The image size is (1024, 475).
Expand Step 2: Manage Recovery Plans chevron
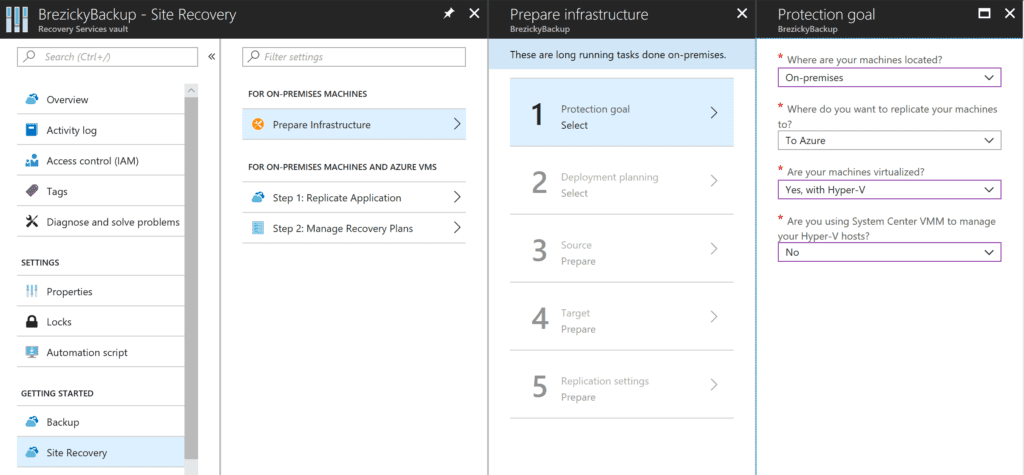457,228
